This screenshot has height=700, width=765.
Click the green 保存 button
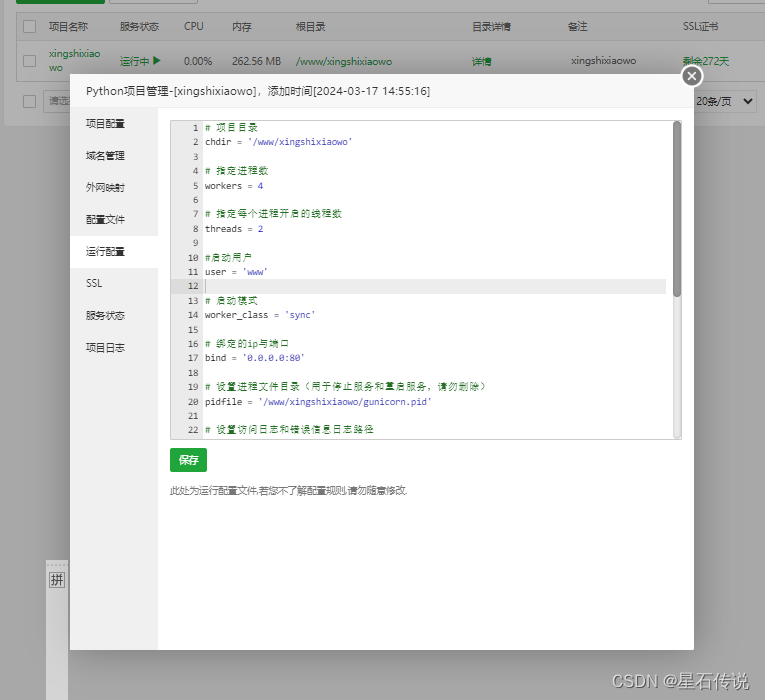click(188, 460)
